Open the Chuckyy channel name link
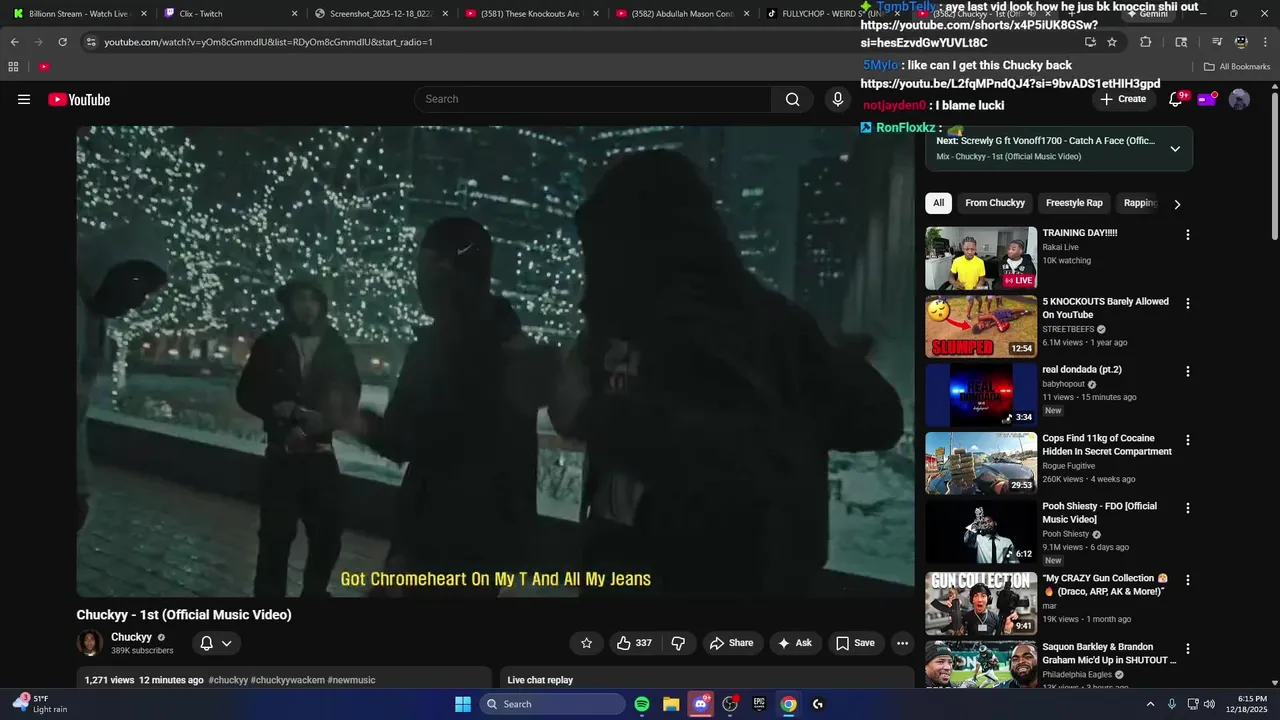The width and height of the screenshot is (1280, 720). click(x=131, y=637)
